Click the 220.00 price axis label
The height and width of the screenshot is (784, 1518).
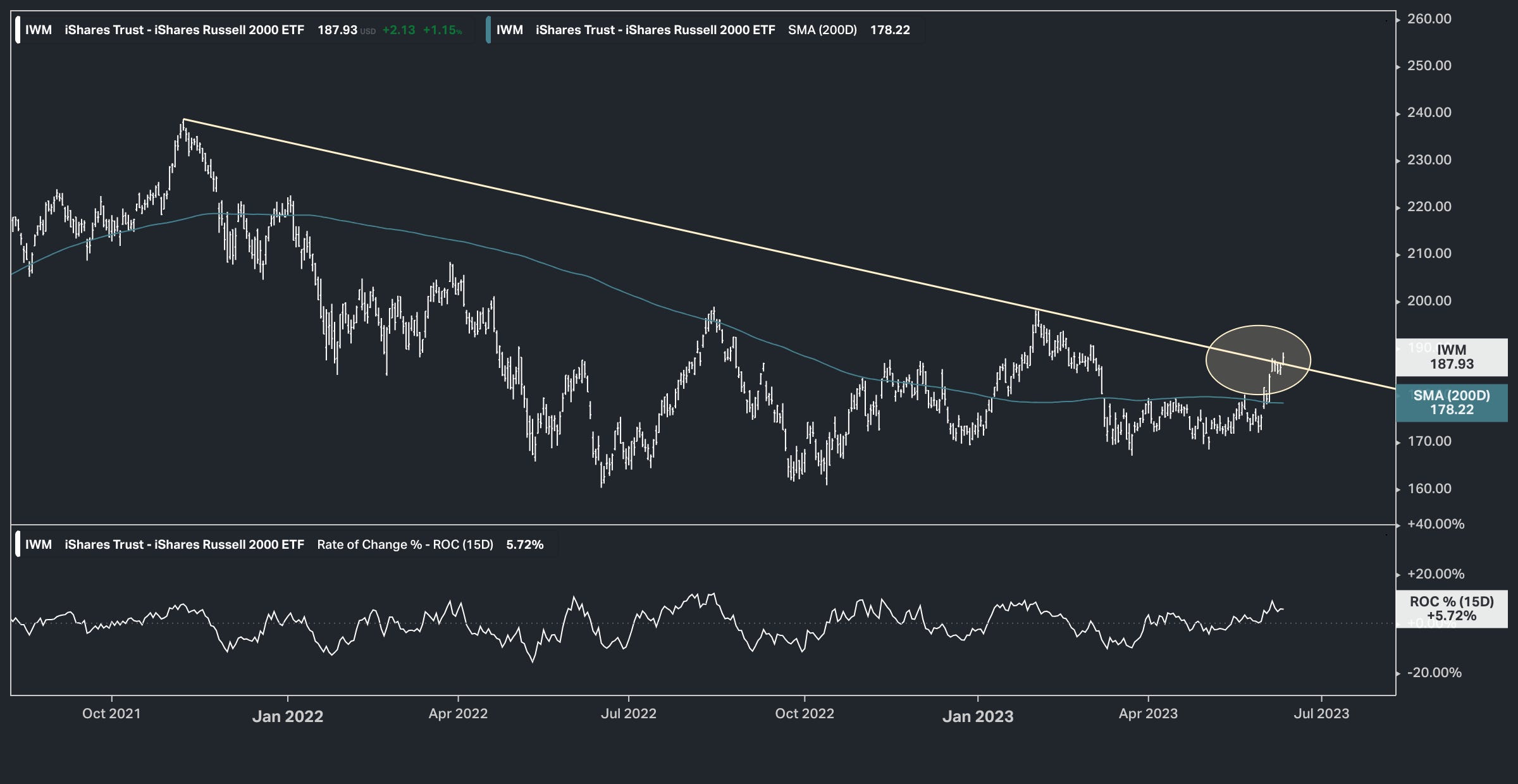(1429, 207)
